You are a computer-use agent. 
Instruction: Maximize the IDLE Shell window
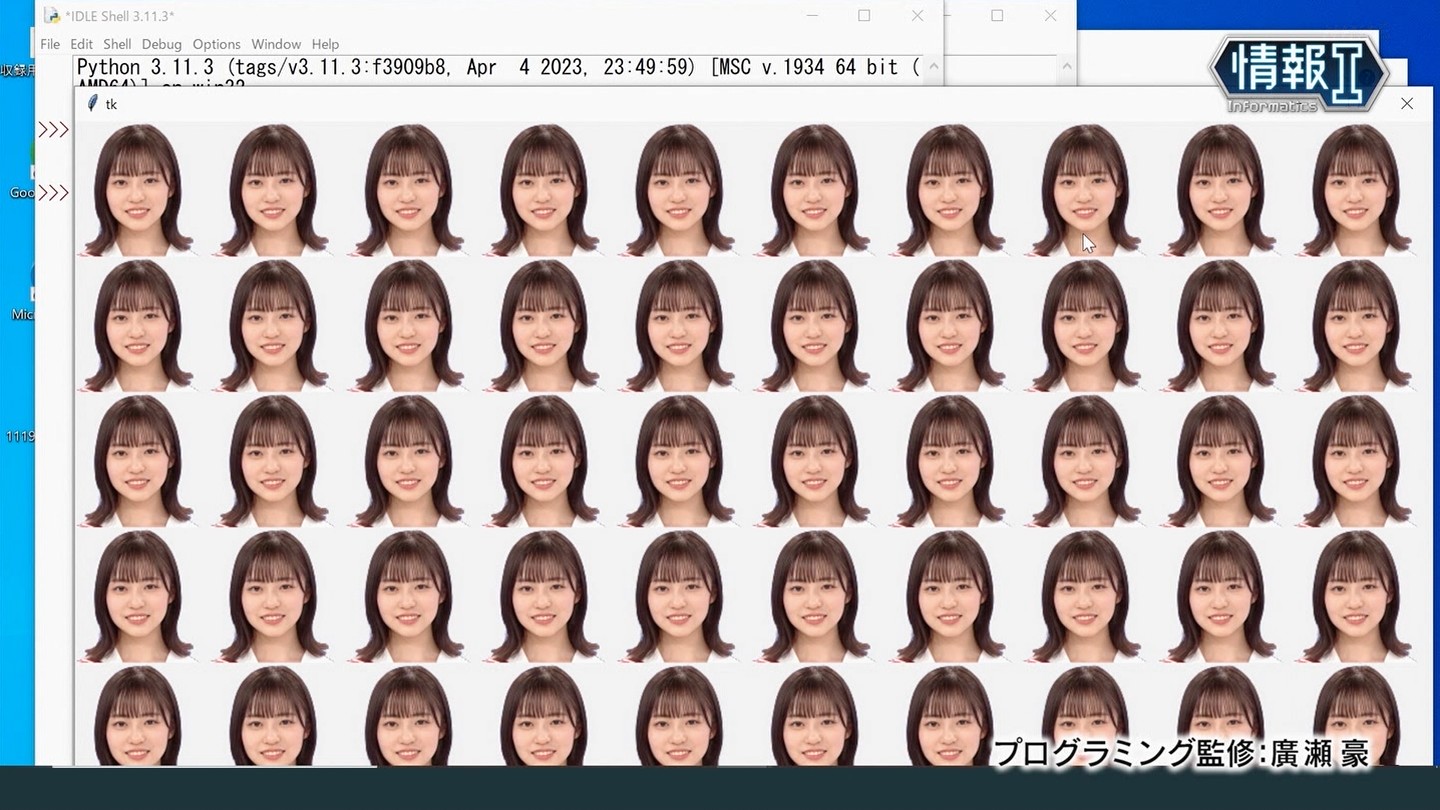click(x=864, y=15)
